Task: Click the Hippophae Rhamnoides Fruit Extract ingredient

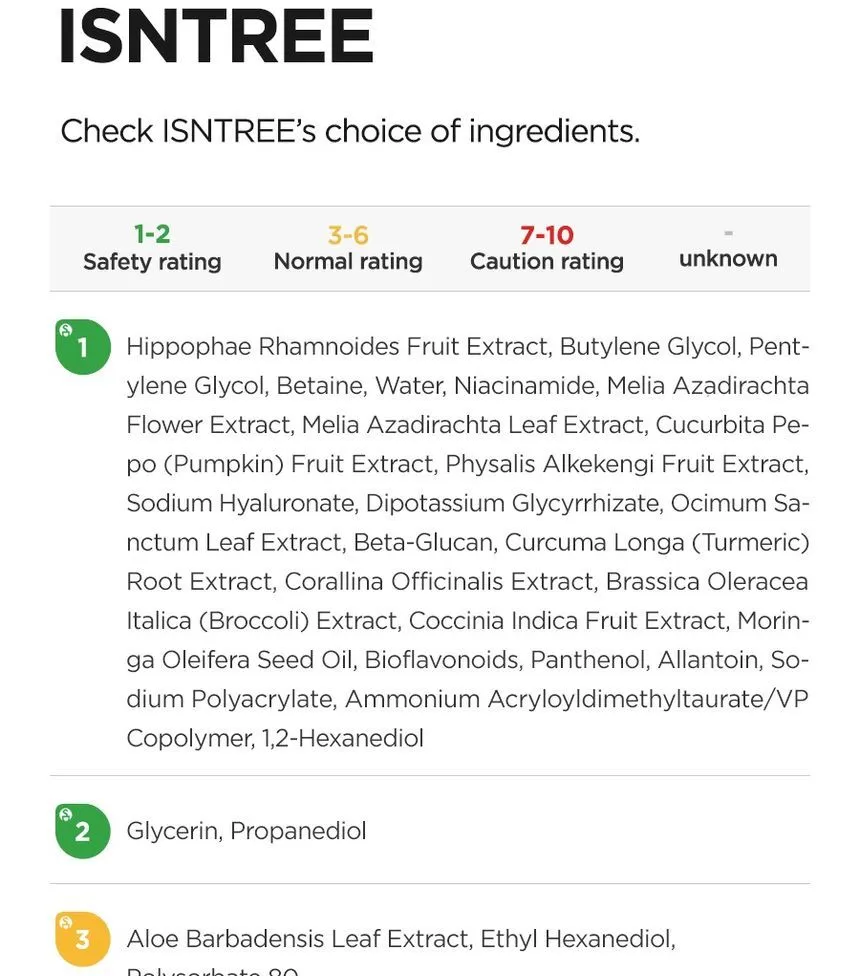Action: click(337, 347)
